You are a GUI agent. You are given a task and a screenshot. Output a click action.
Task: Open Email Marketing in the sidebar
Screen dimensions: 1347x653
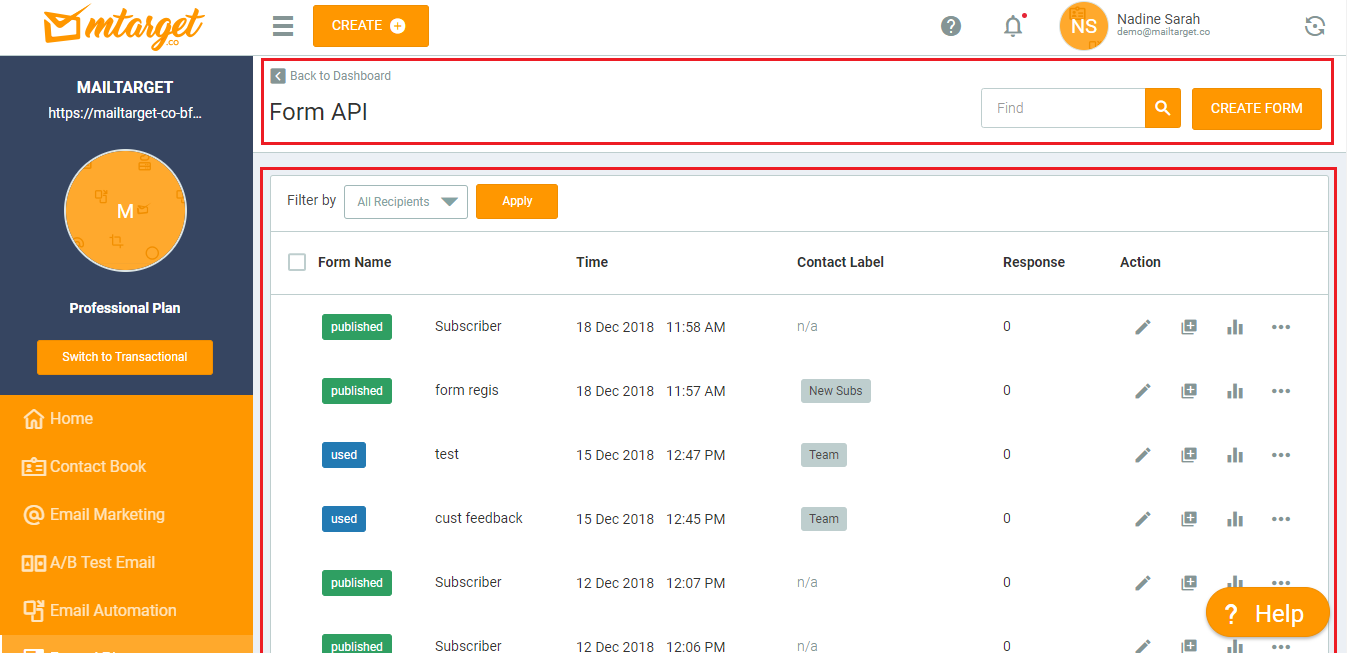pyautogui.click(x=126, y=515)
